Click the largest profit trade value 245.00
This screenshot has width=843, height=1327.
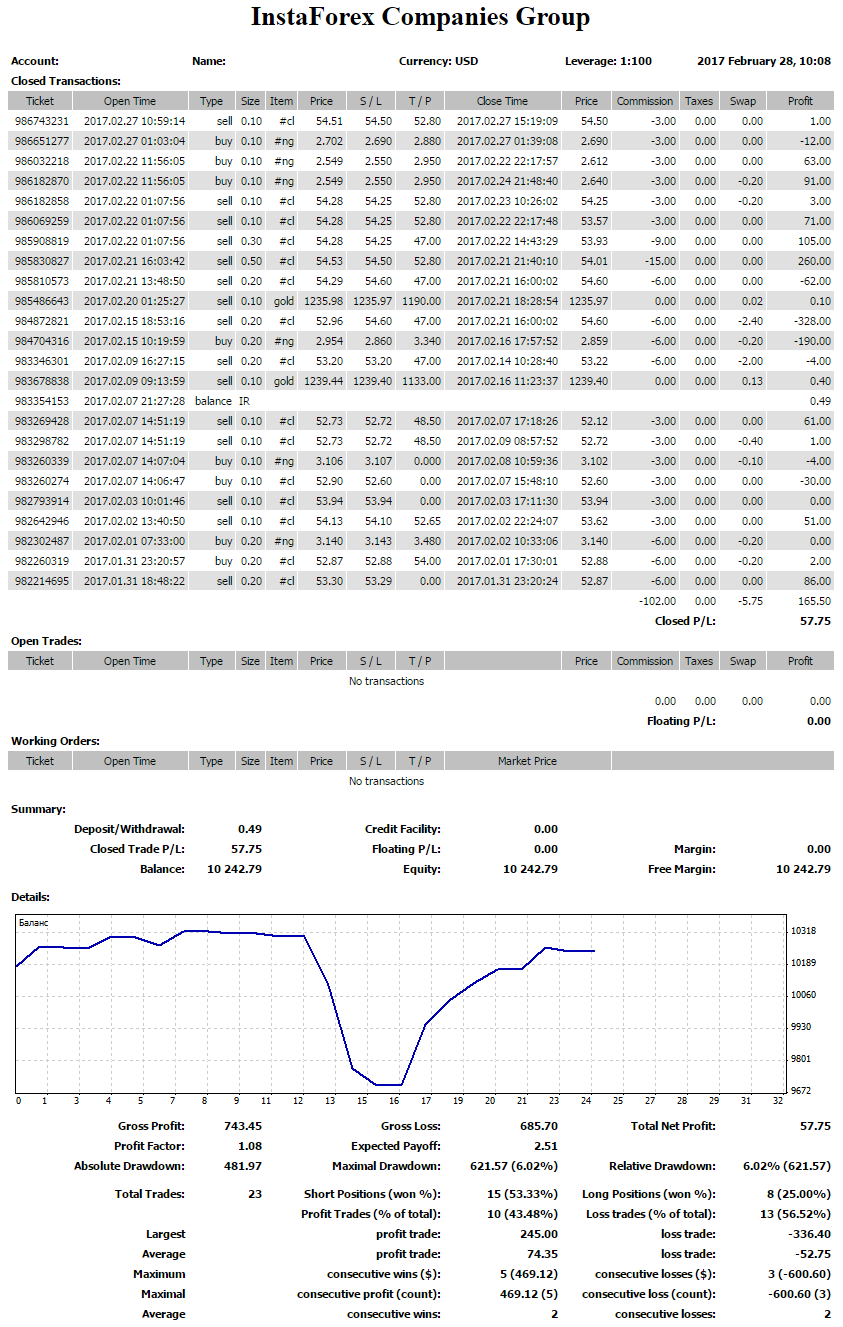click(x=540, y=1234)
